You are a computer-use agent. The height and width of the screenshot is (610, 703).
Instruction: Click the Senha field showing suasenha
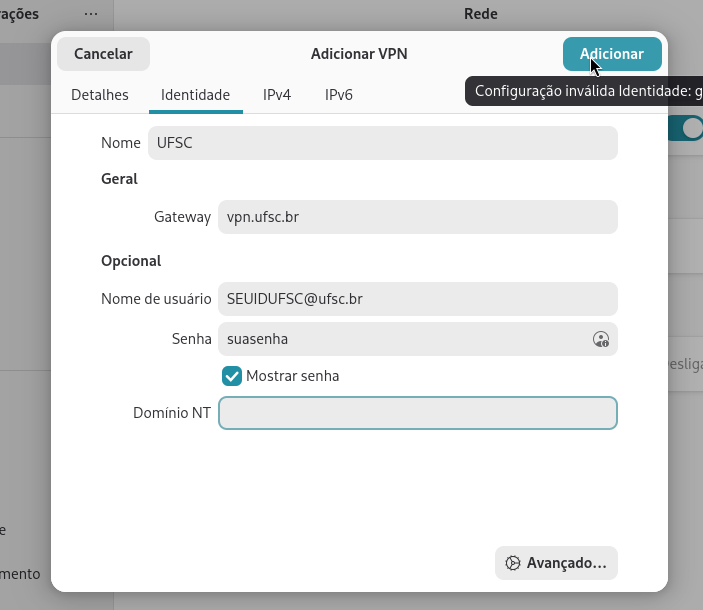pyautogui.click(x=400, y=339)
